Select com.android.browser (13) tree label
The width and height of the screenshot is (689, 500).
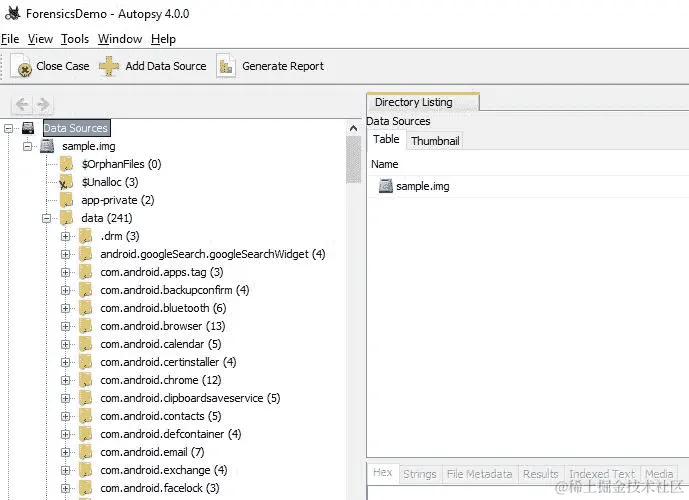pos(163,326)
